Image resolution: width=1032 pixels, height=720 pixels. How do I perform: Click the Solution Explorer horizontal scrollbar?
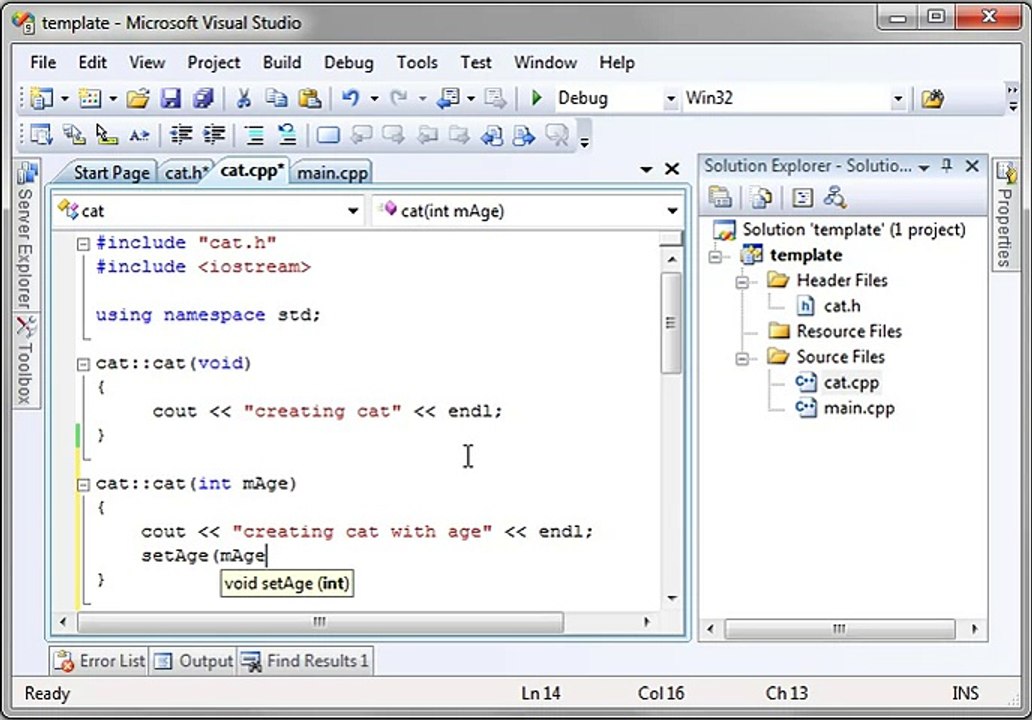click(x=839, y=629)
